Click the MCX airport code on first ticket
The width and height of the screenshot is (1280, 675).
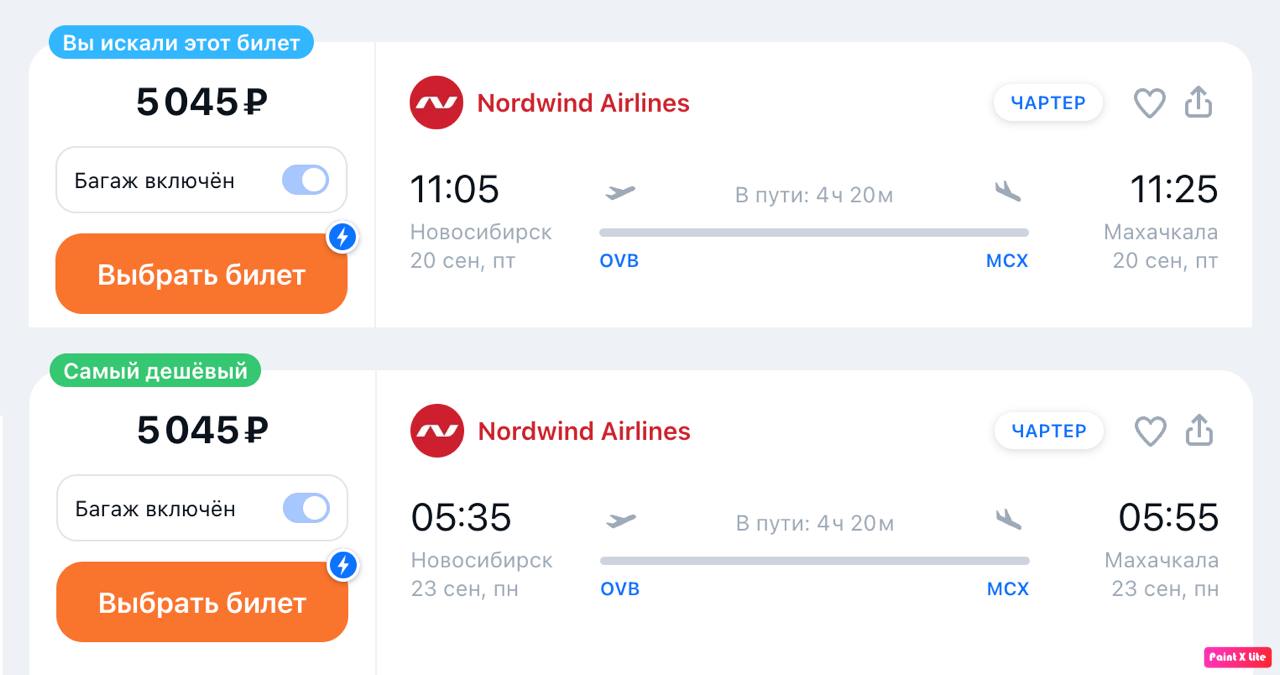pyautogui.click(x=1007, y=261)
